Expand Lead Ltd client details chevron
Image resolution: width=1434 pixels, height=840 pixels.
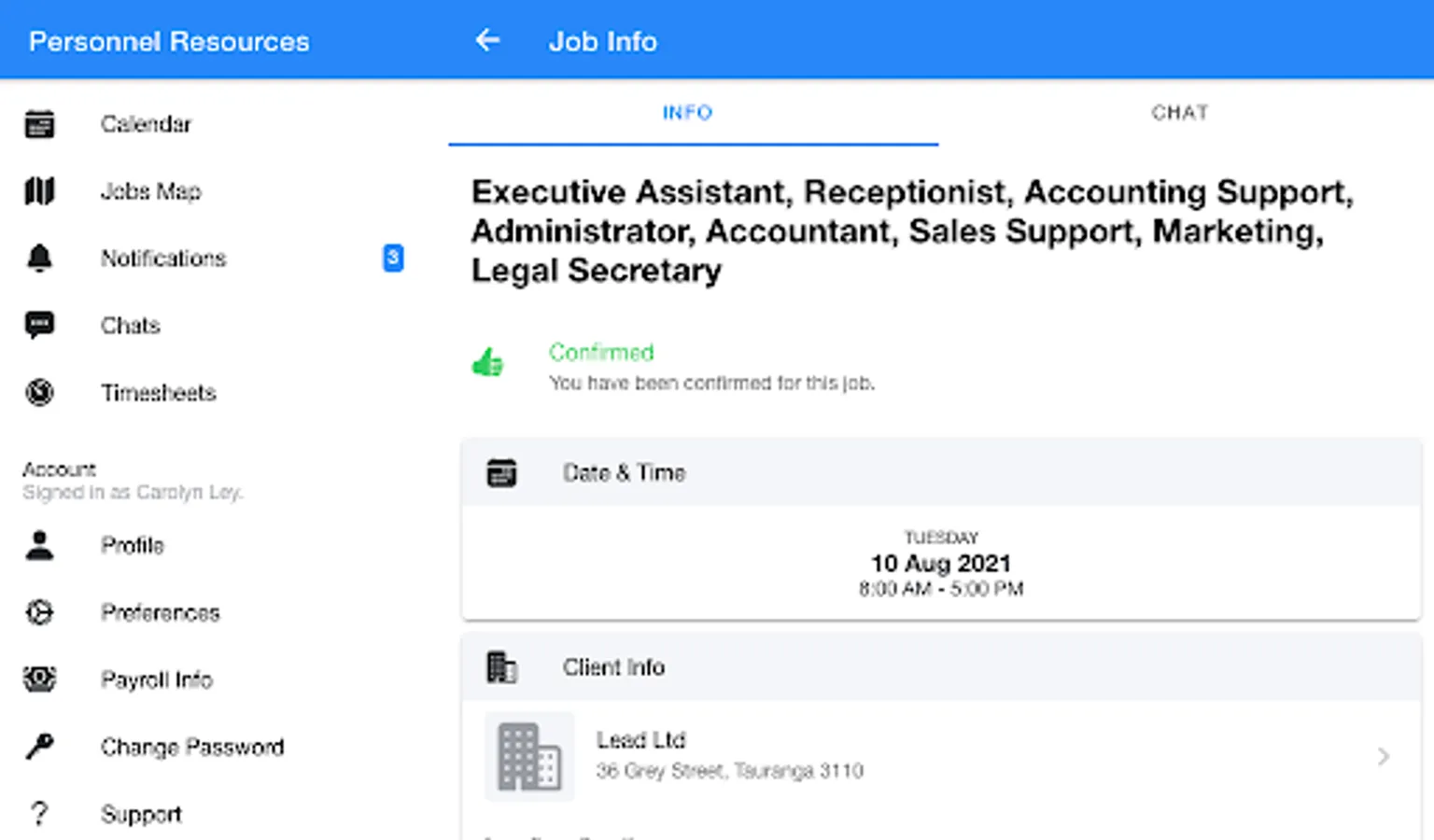point(1383,756)
